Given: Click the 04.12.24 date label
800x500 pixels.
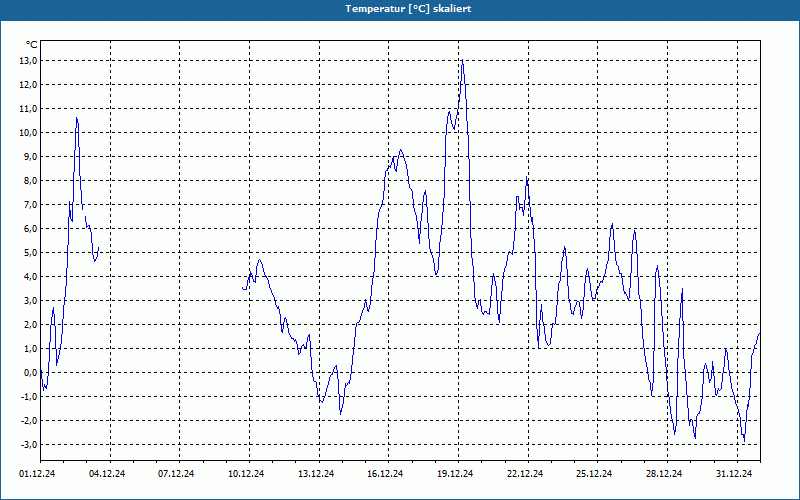Looking at the screenshot, I should click(107, 474).
